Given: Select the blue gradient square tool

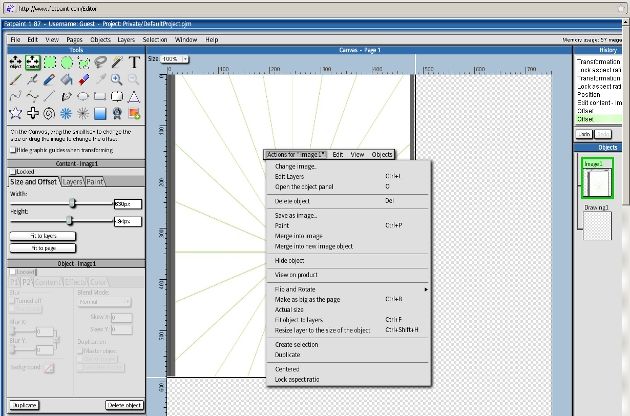Looking at the screenshot, I should [100, 113].
